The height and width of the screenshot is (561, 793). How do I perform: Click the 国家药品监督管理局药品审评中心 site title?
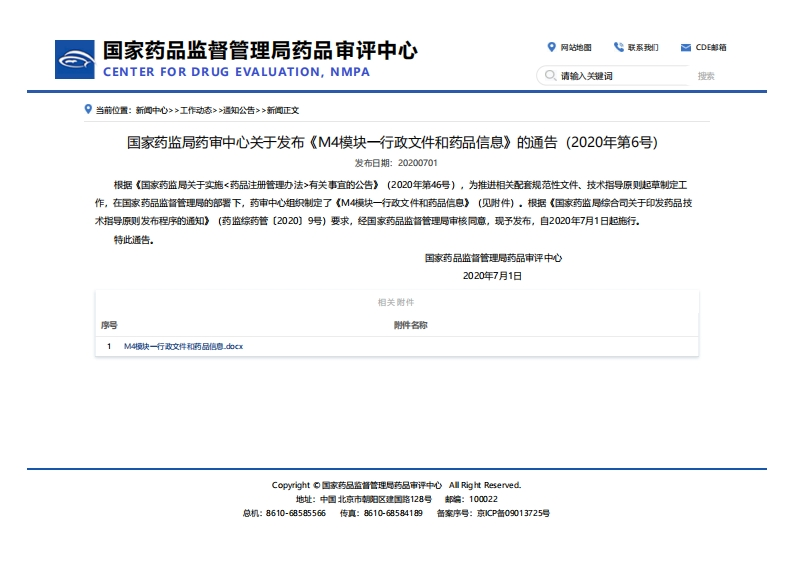(260, 51)
